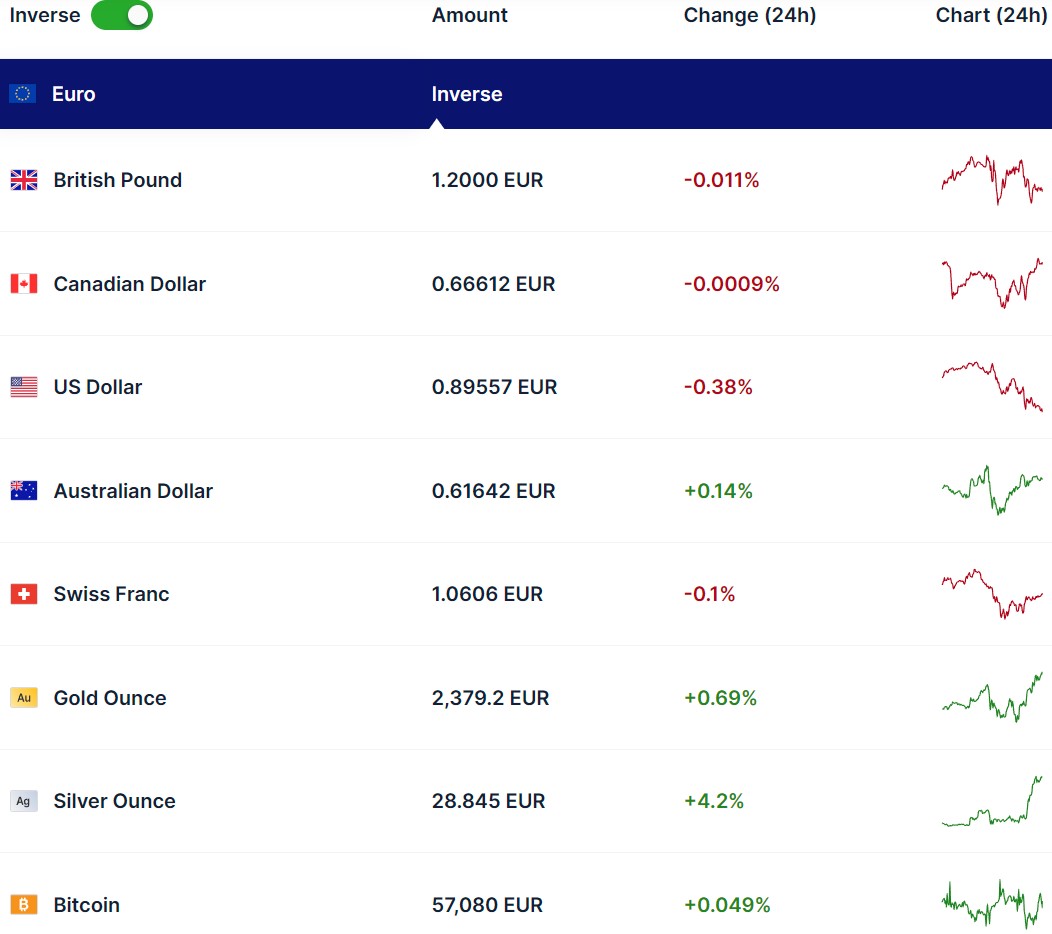
Task: Open the US Dollar link
Action: 97,387
